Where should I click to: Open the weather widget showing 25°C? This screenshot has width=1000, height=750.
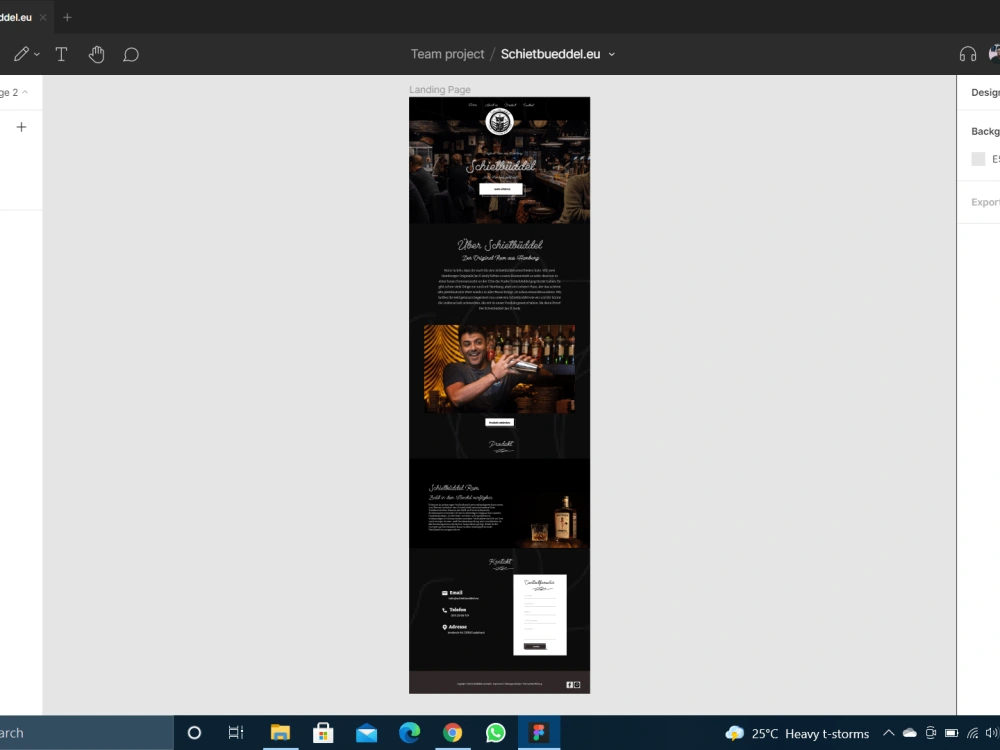tap(797, 733)
